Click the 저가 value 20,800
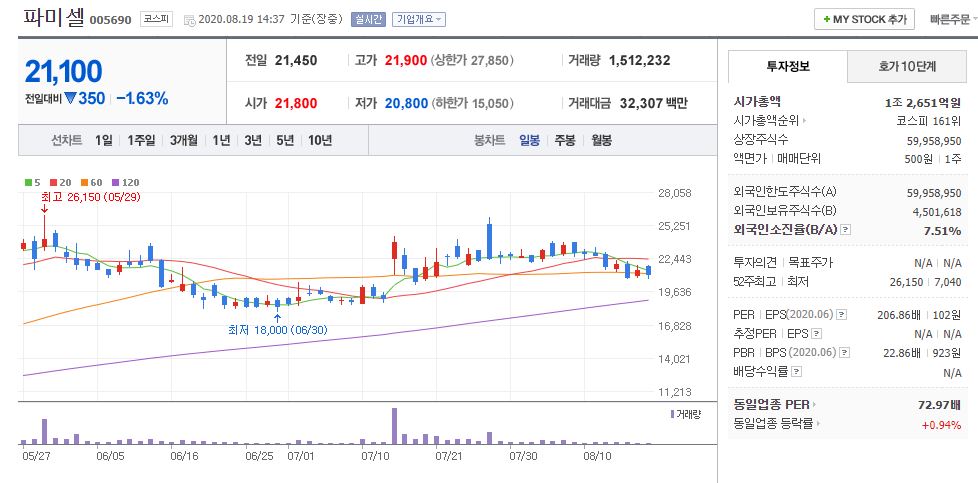Screen dimensions: 978x483 406,103
